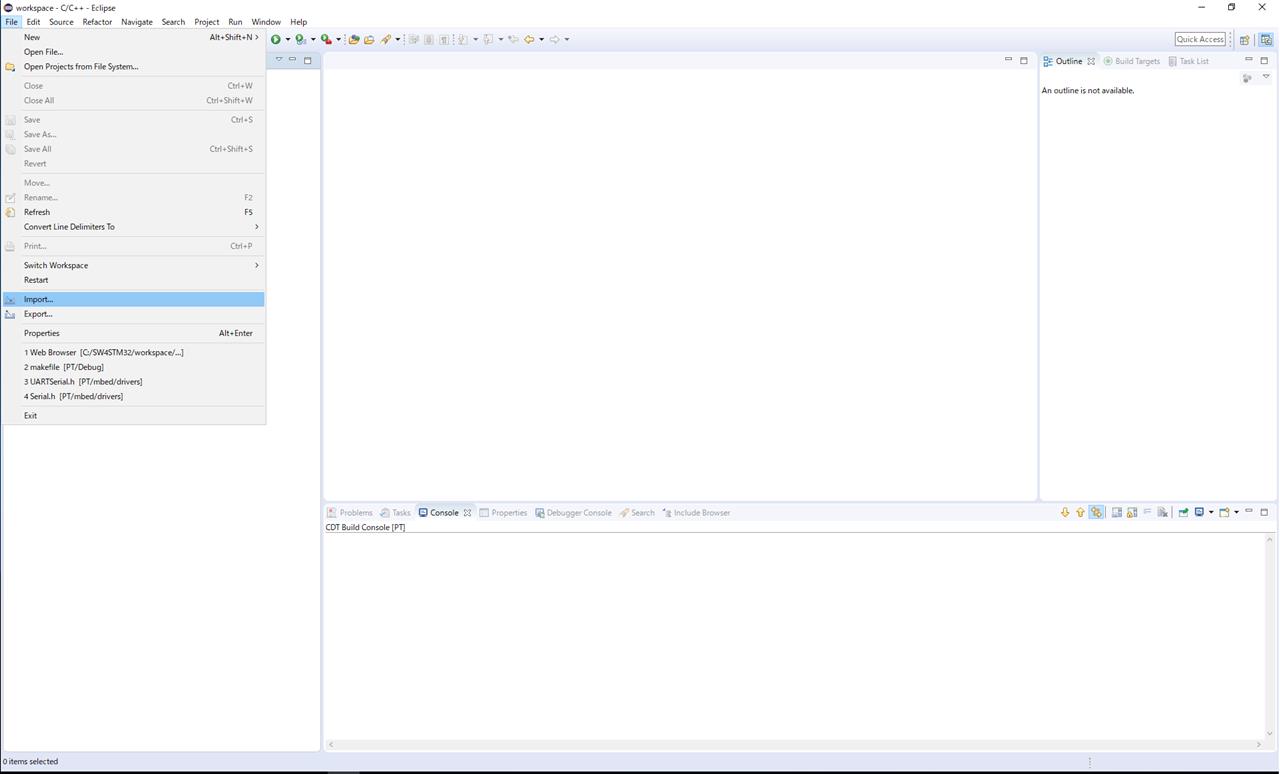
Task: Click the Run with coverage/profile icon
Action: [x=299, y=39]
